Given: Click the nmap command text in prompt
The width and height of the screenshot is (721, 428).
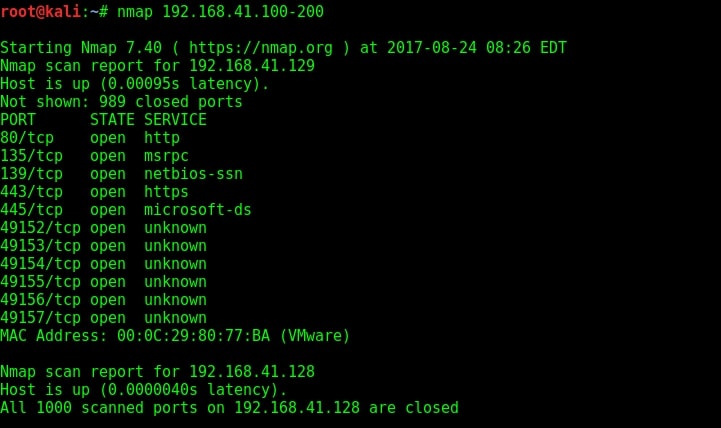Looking at the screenshot, I should click(220, 11).
